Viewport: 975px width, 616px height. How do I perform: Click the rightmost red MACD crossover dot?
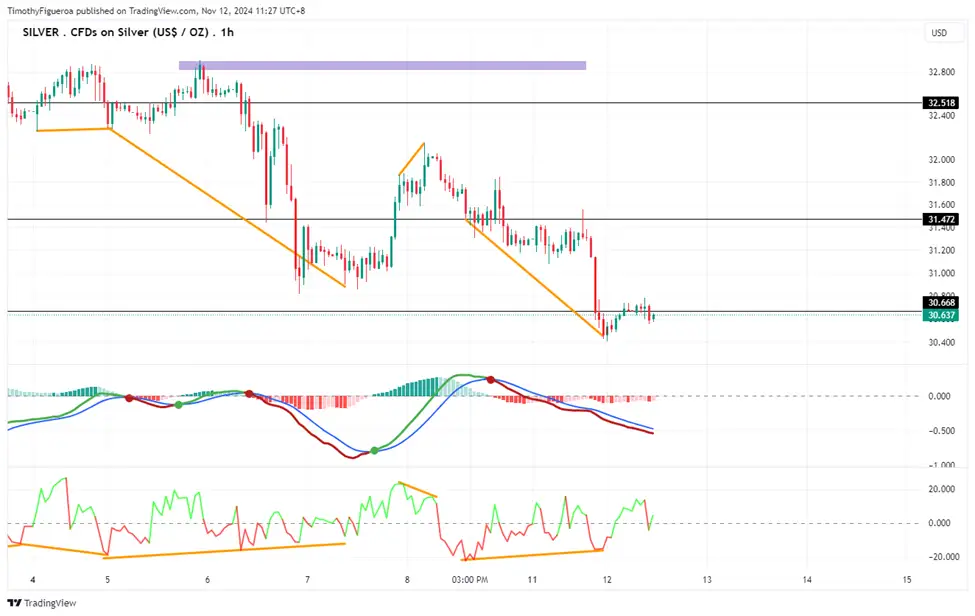[x=491, y=379]
